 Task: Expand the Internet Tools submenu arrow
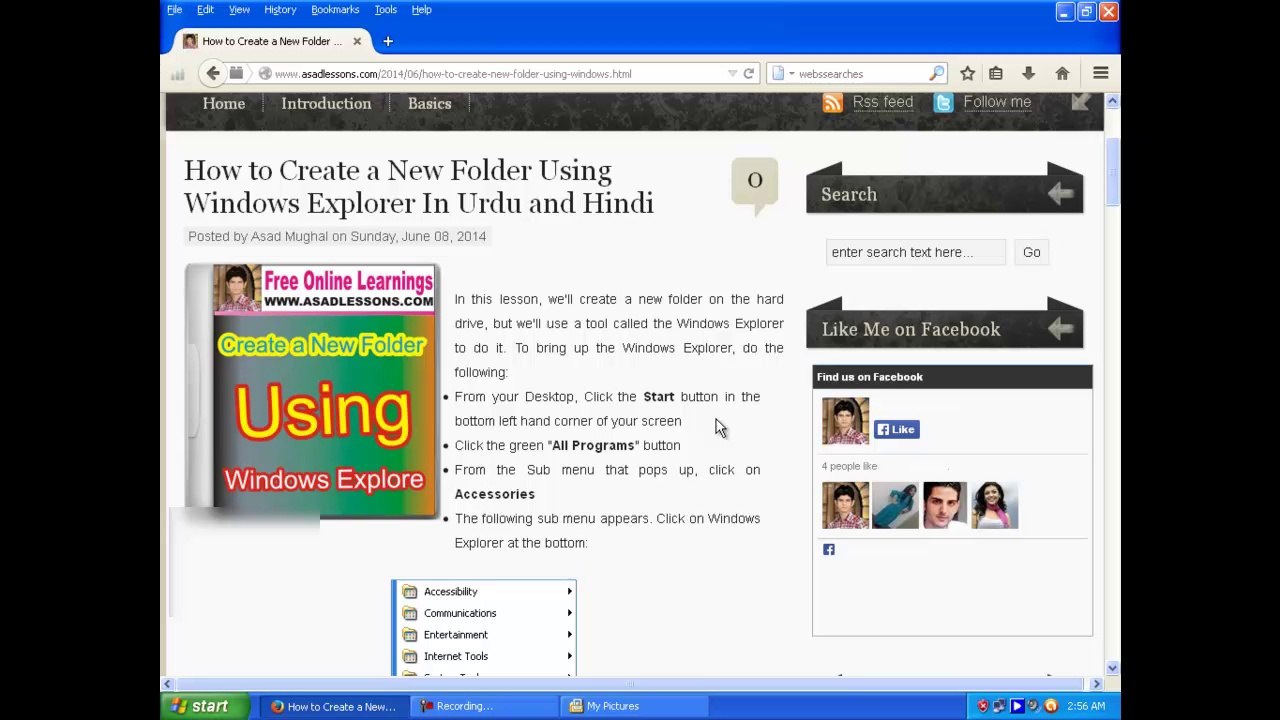pyautogui.click(x=569, y=656)
